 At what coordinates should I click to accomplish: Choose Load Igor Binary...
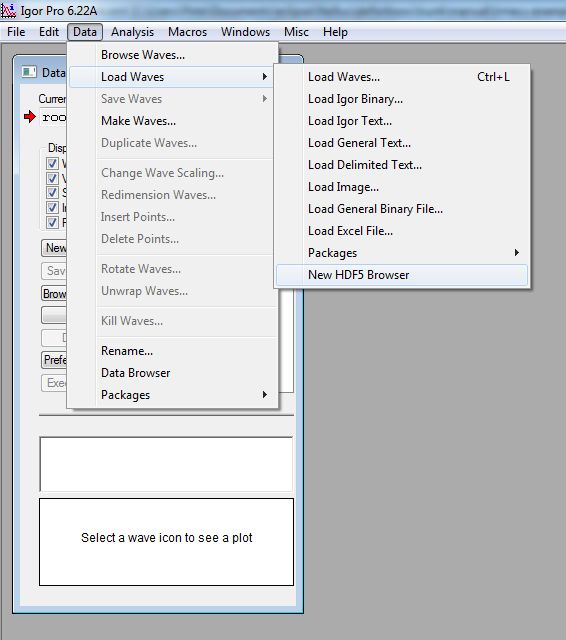coord(402,99)
